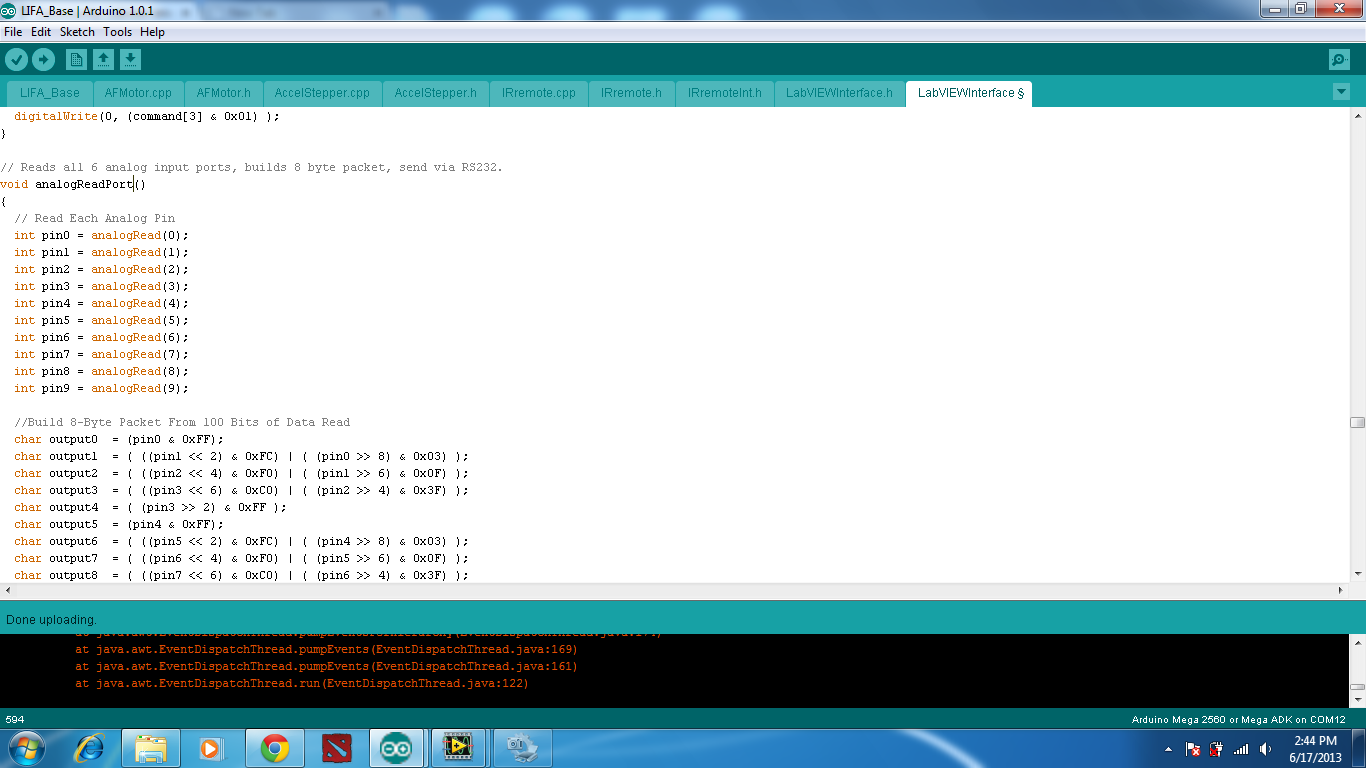
Task: Click the editor scroll down arrow
Action: tap(1357, 574)
